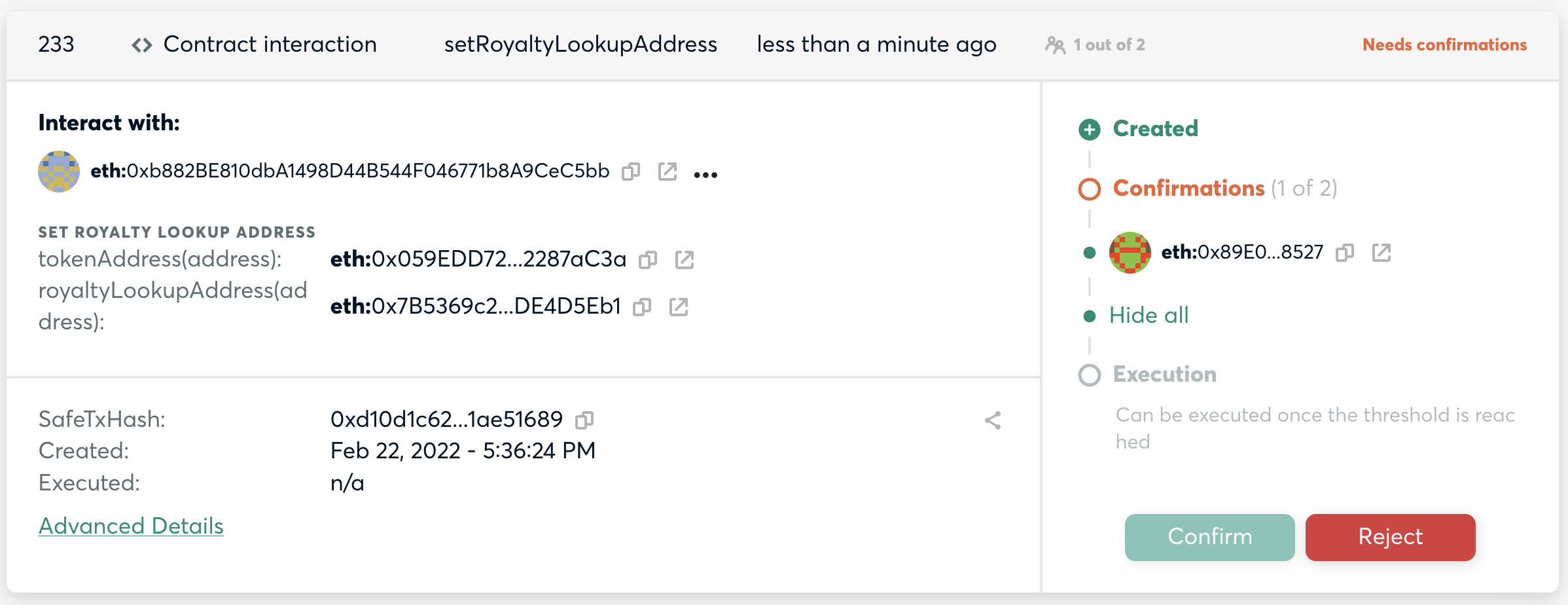Open royaltyLookupAddress in block explorer

tap(679, 306)
